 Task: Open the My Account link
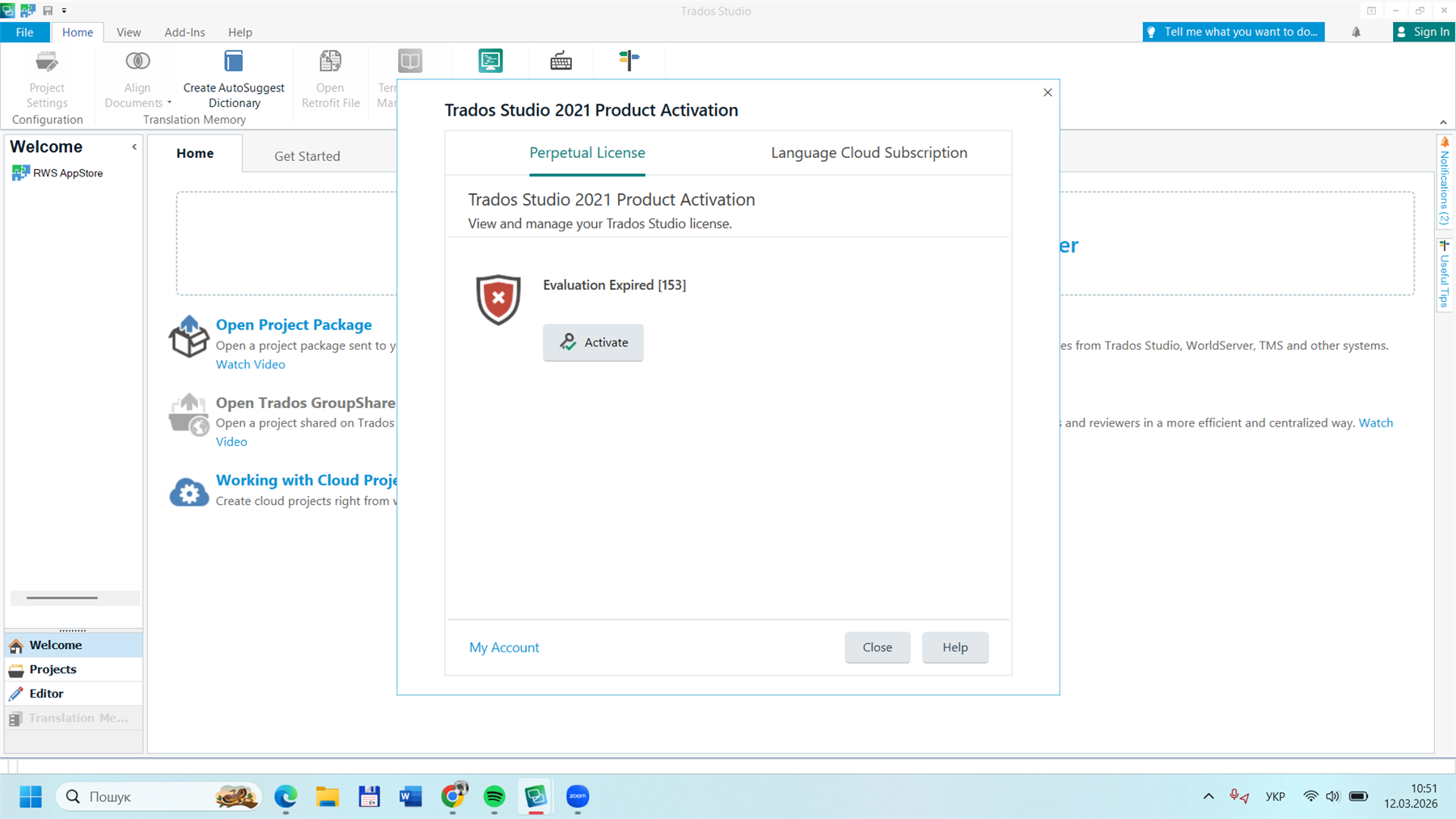pos(503,647)
